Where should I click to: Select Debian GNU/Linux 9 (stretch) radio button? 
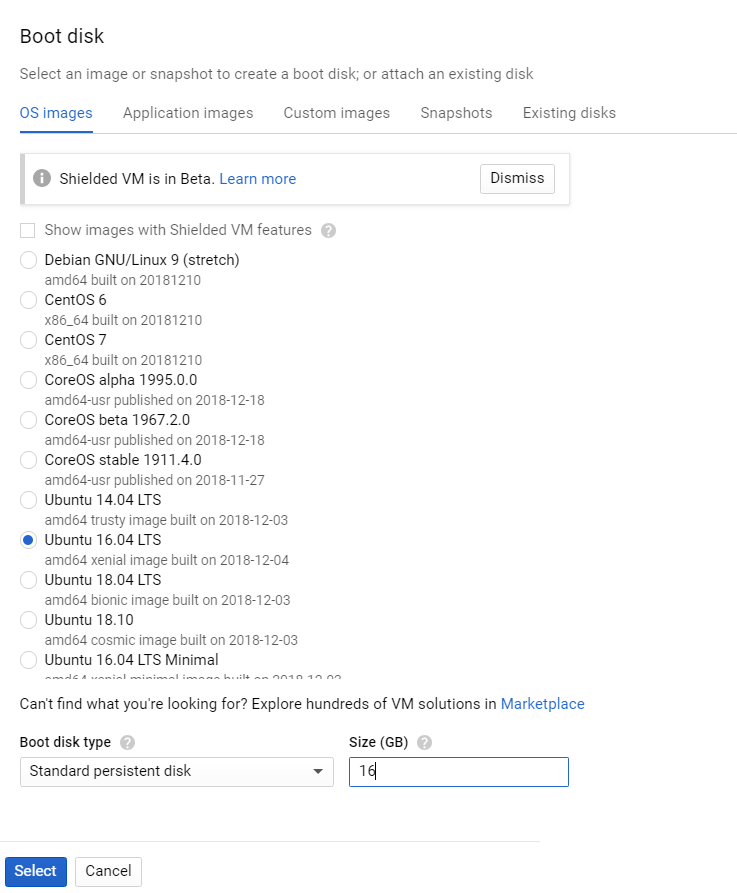pos(28,260)
